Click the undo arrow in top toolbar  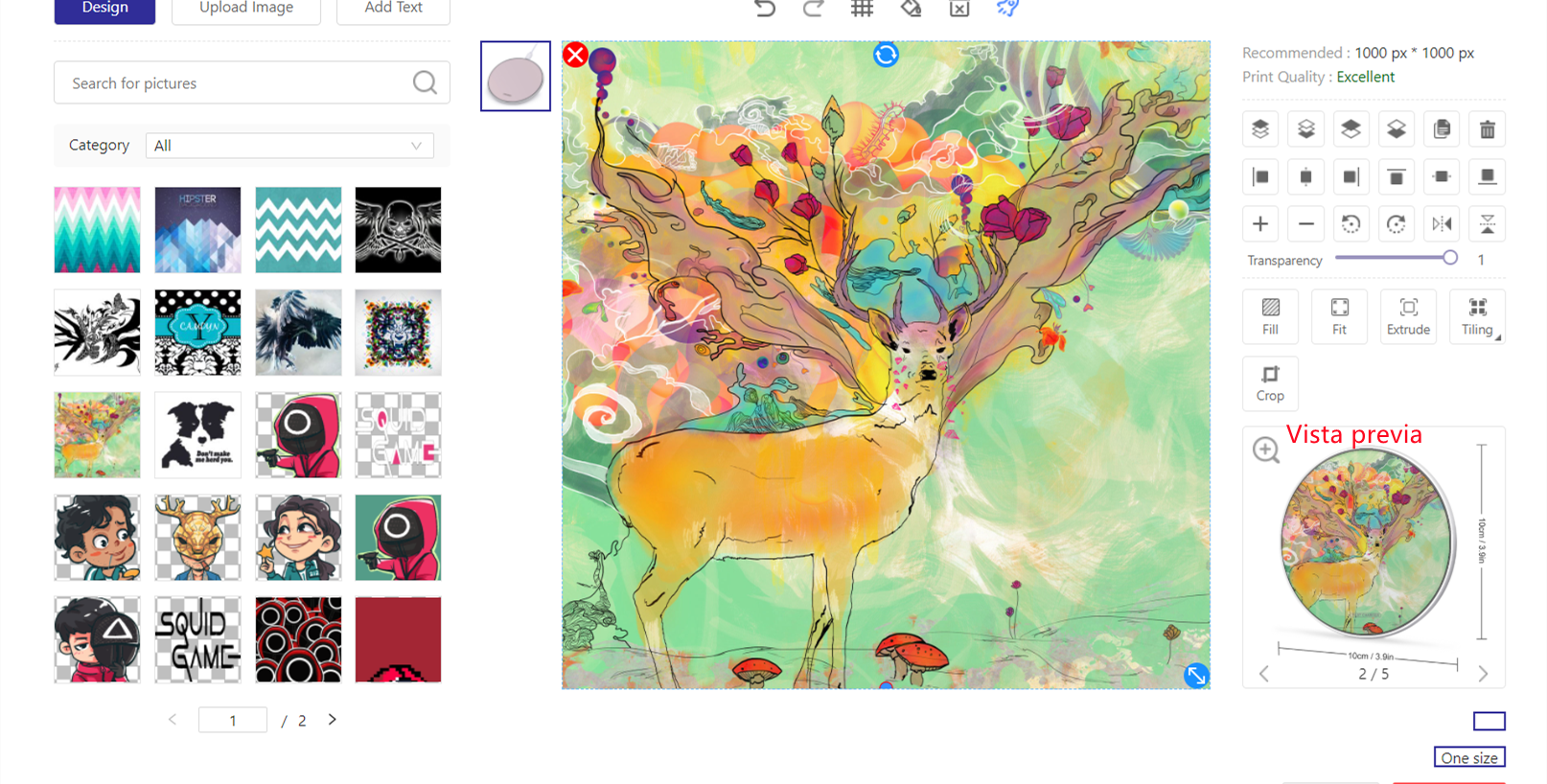click(764, 9)
